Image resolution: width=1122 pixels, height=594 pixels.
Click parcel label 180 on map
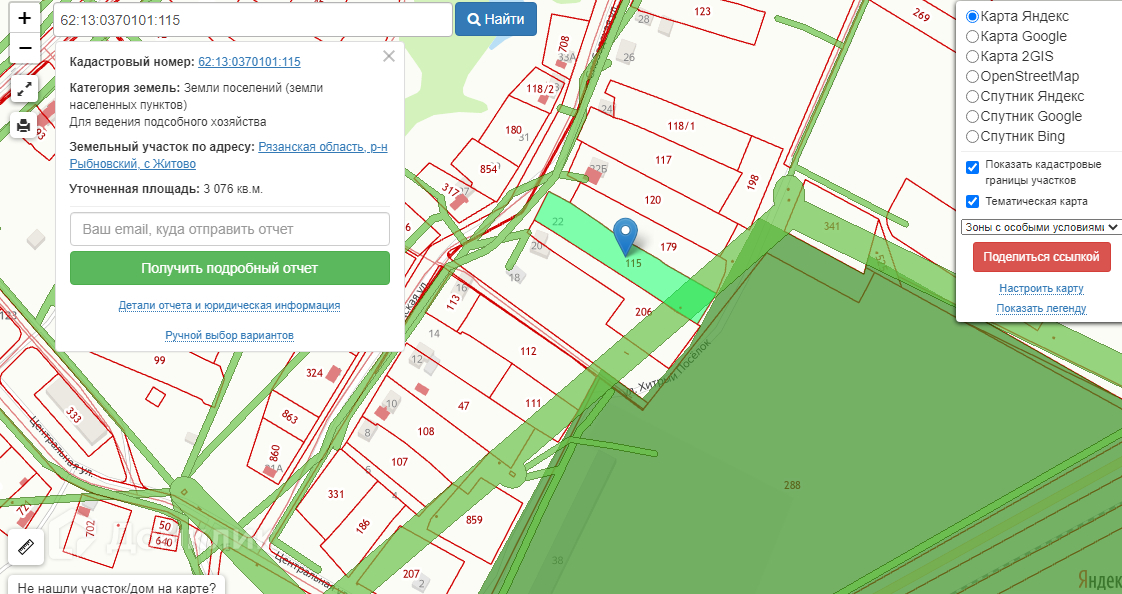pyautogui.click(x=513, y=130)
